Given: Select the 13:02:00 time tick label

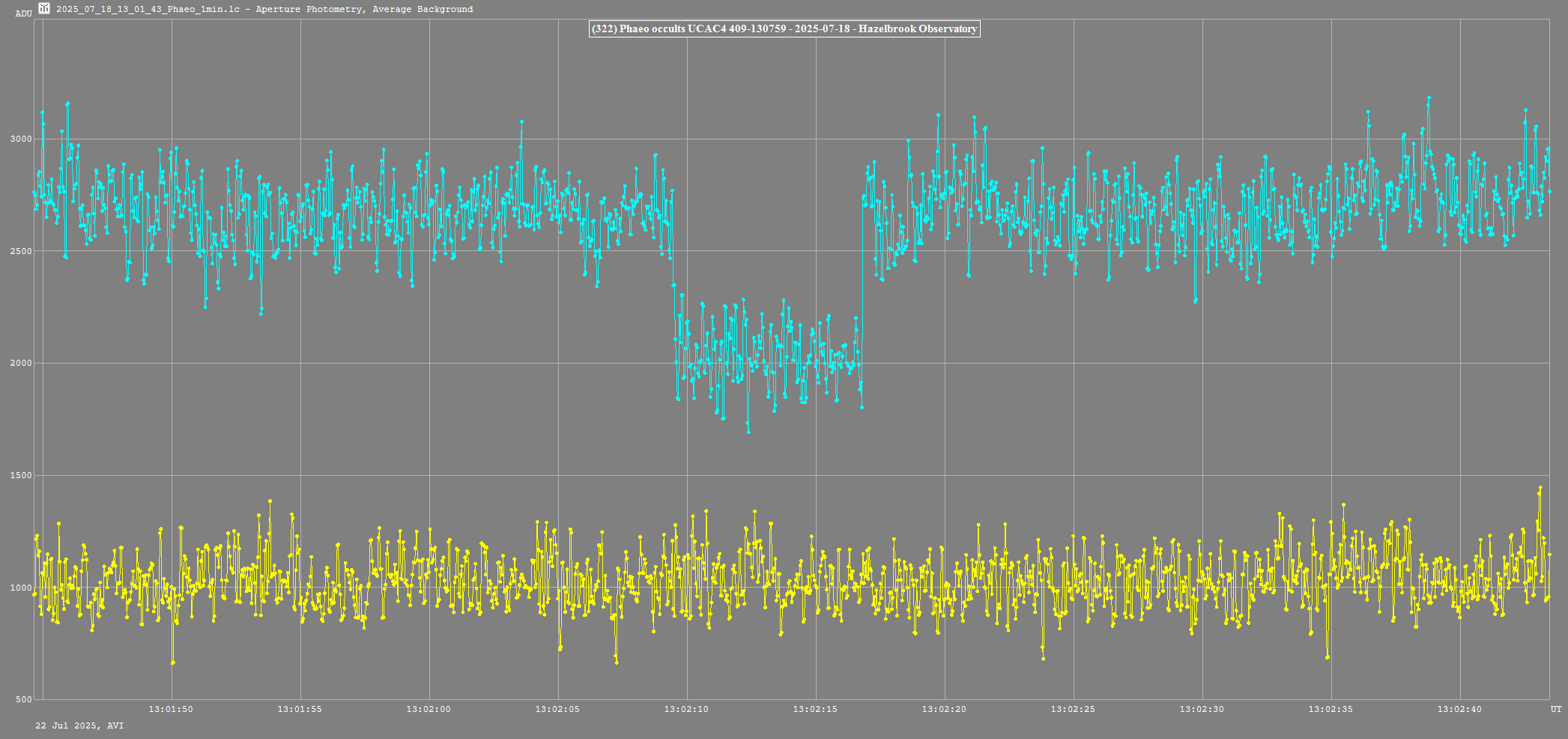Looking at the screenshot, I should tap(429, 709).
